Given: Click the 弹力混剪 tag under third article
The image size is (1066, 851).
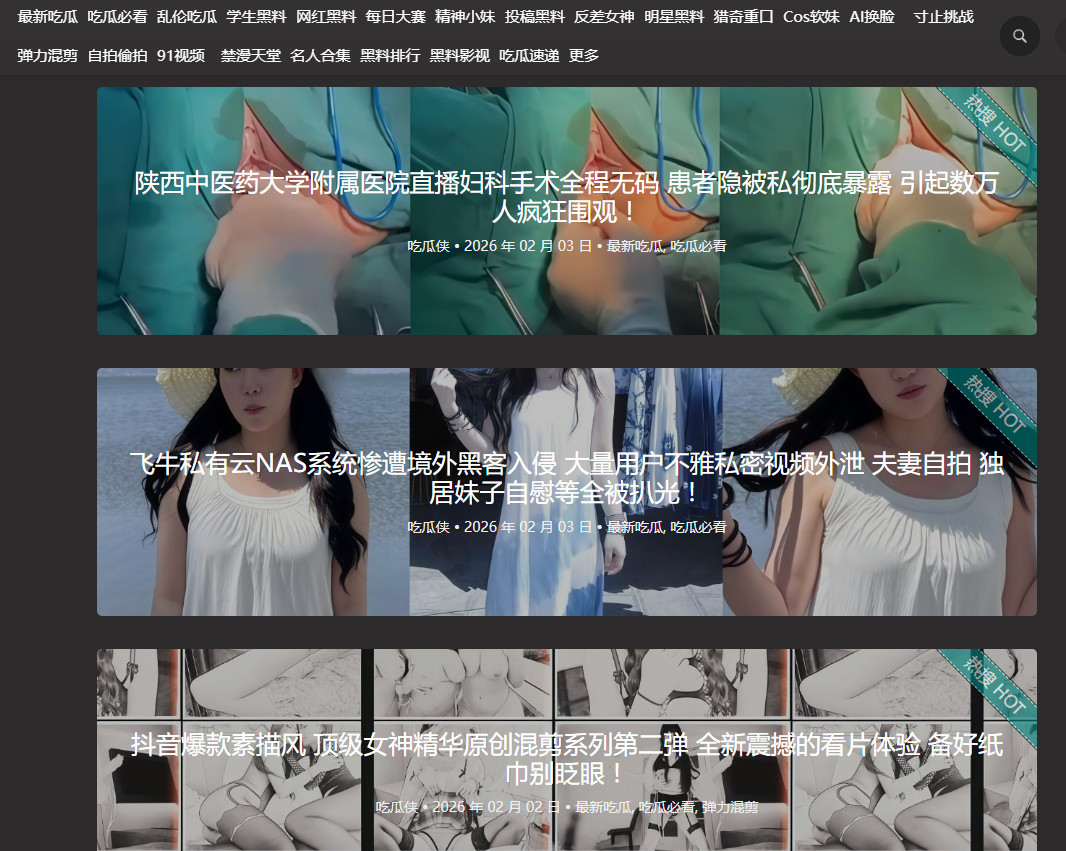Looking at the screenshot, I should [x=729, y=807].
